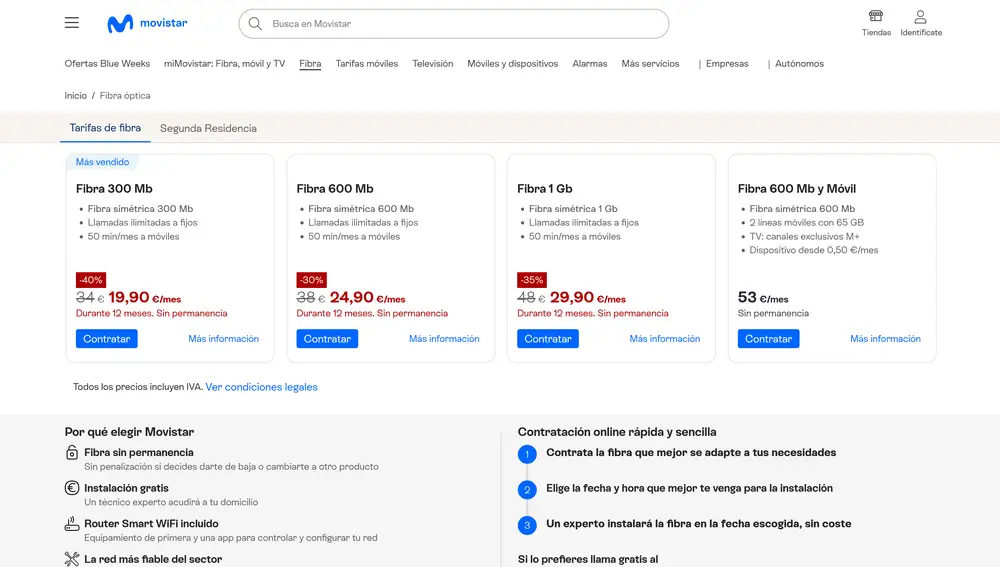The width and height of the screenshot is (1000, 567).
Task: Open Más información for Fibra 600 Mb y Móvil
Action: (885, 339)
